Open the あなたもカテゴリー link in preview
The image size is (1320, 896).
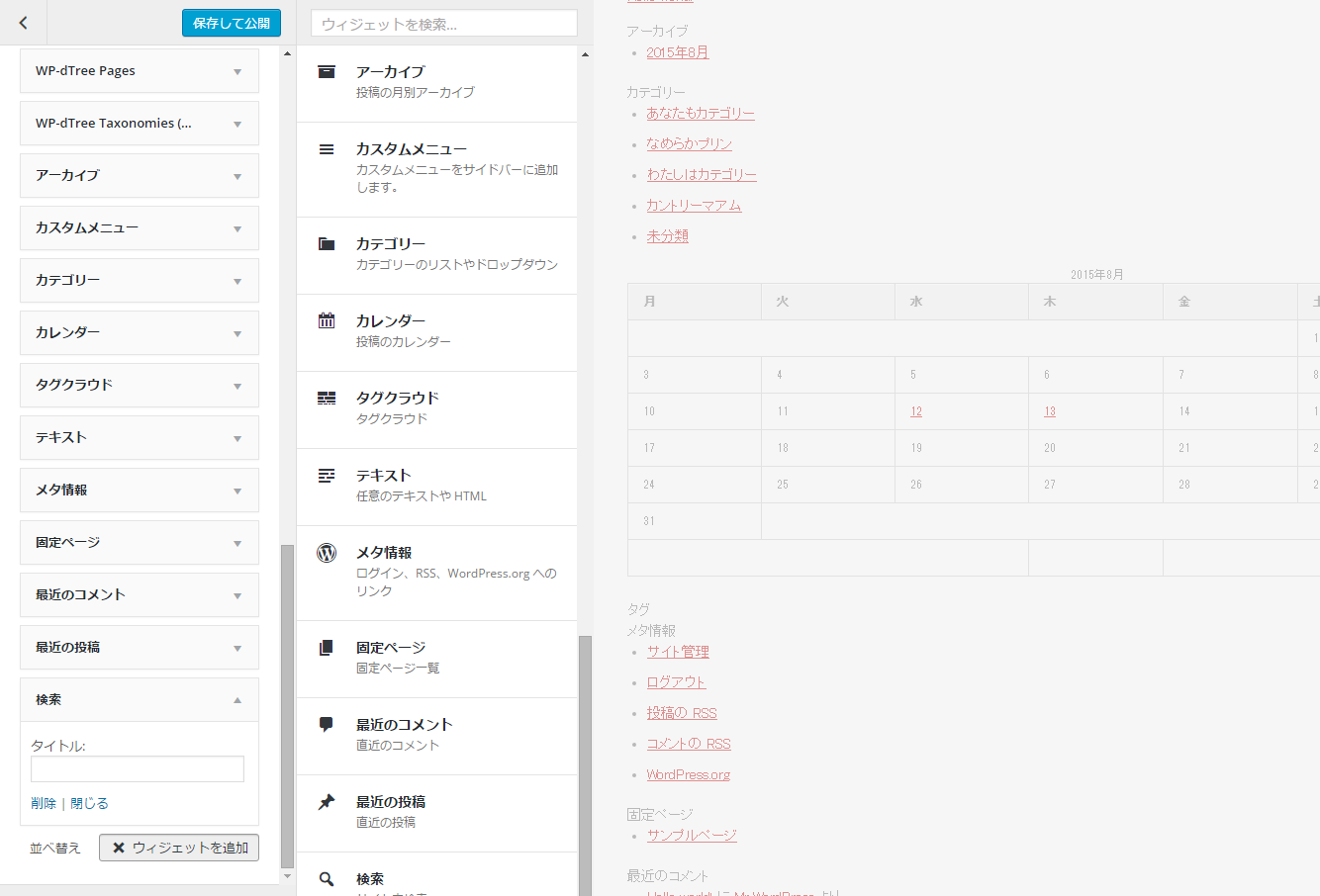point(701,114)
